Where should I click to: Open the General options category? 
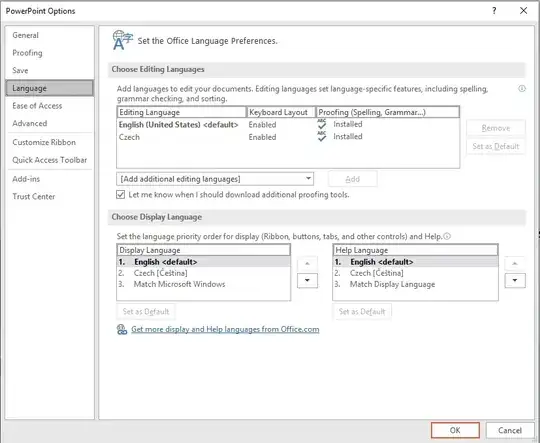[x=25, y=35]
